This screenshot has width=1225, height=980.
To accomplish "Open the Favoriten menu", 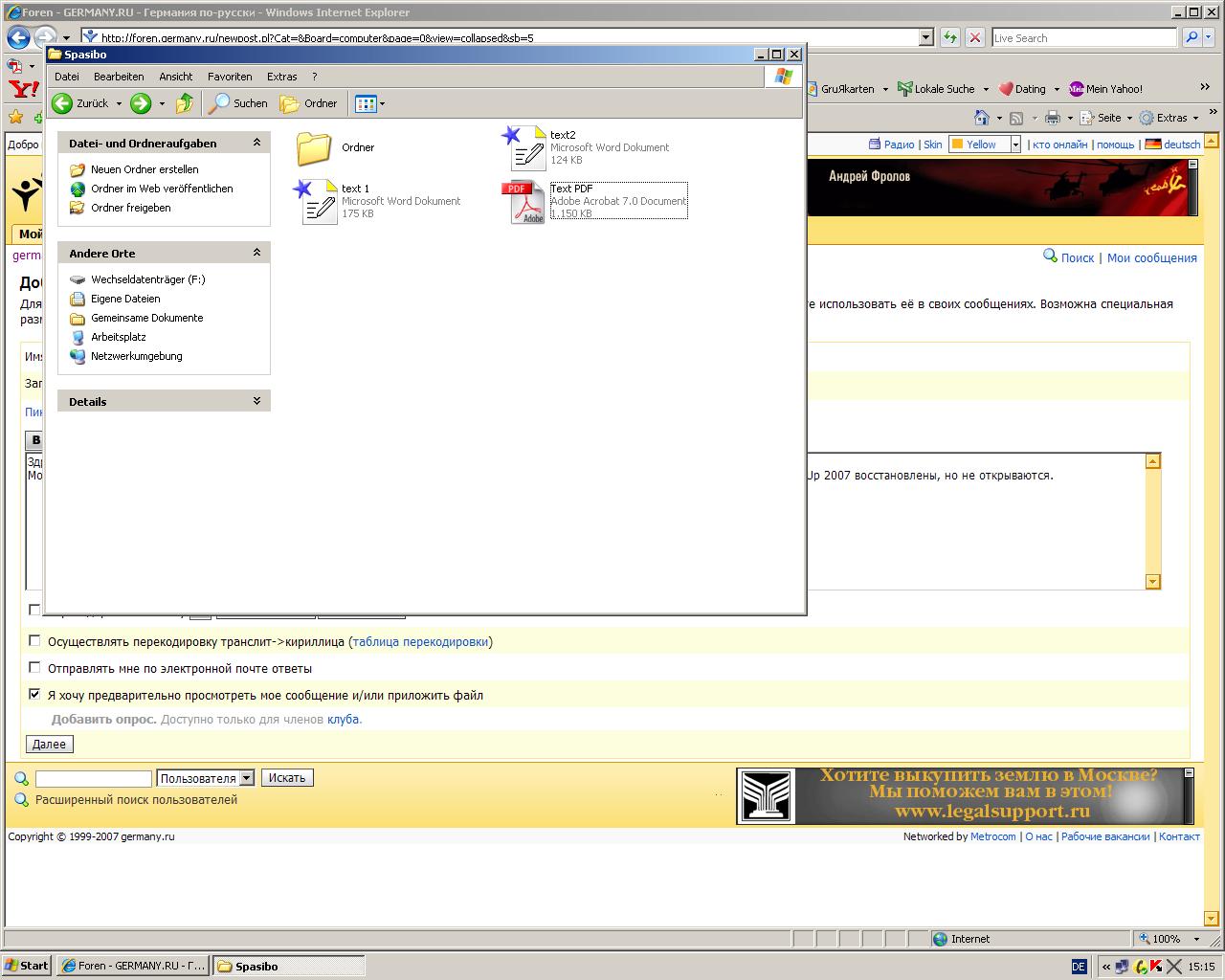I will (x=230, y=77).
